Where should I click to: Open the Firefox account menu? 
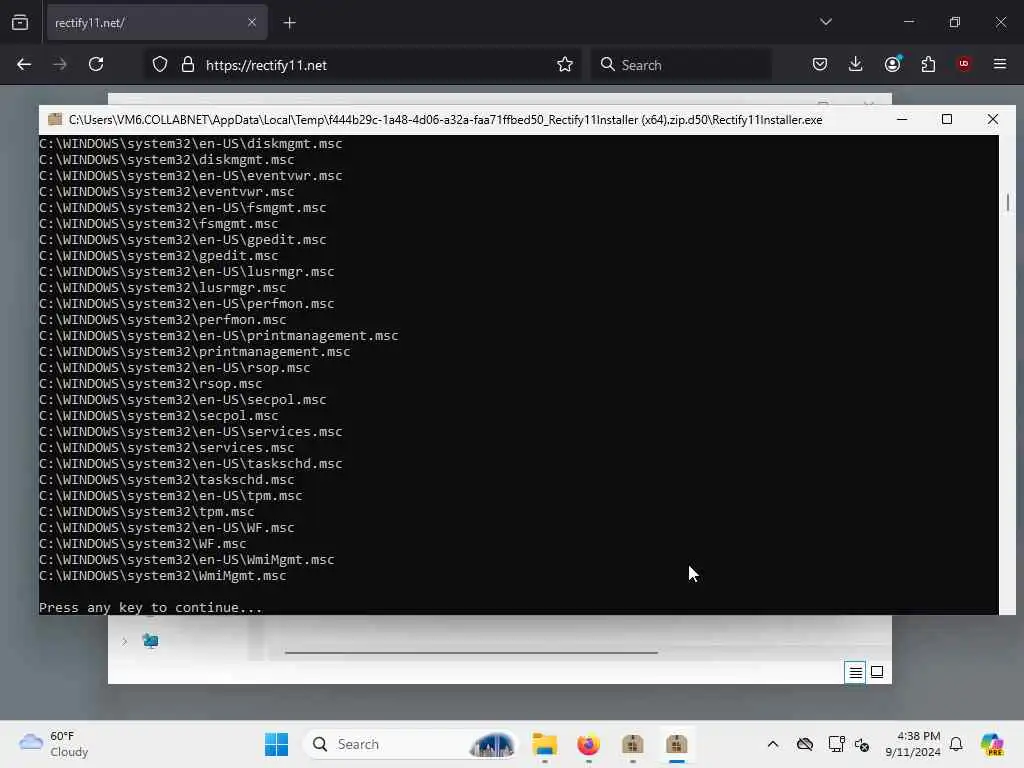coord(893,65)
